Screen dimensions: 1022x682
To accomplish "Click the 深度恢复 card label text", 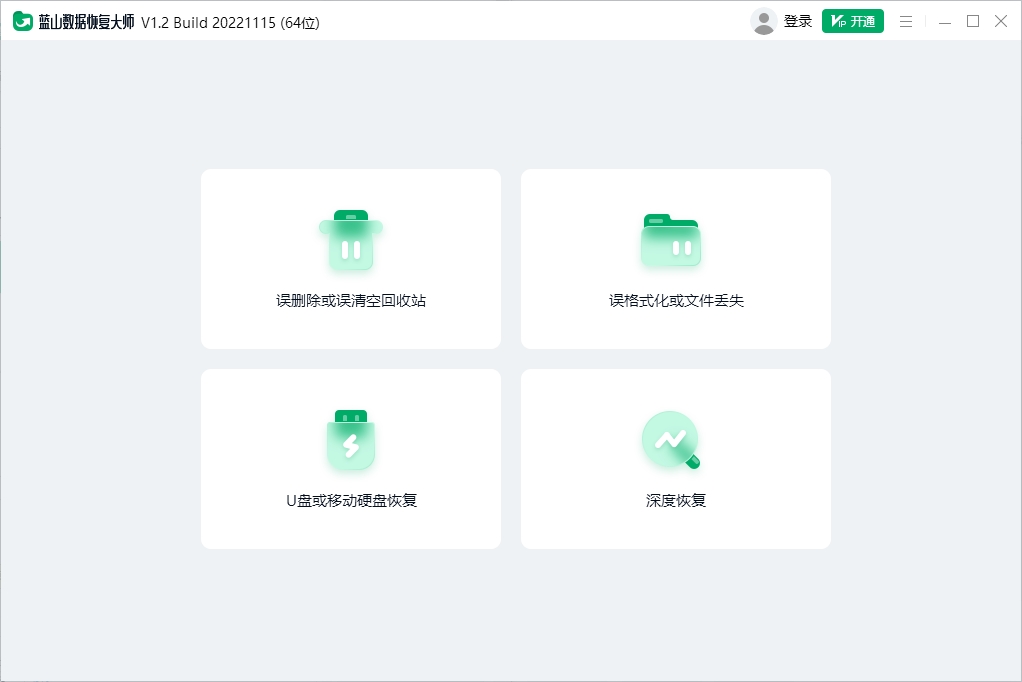I will pos(675,500).
